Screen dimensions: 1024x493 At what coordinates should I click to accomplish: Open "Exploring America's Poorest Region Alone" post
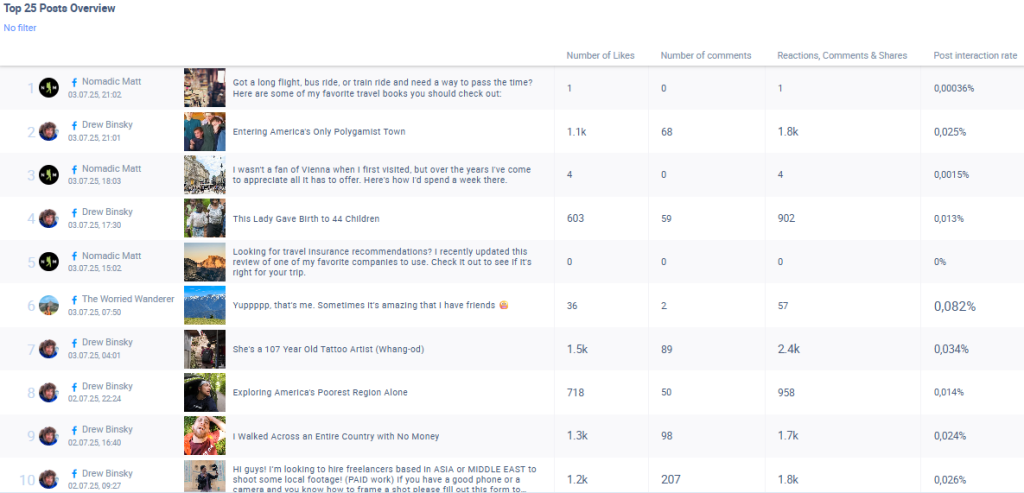click(320, 393)
